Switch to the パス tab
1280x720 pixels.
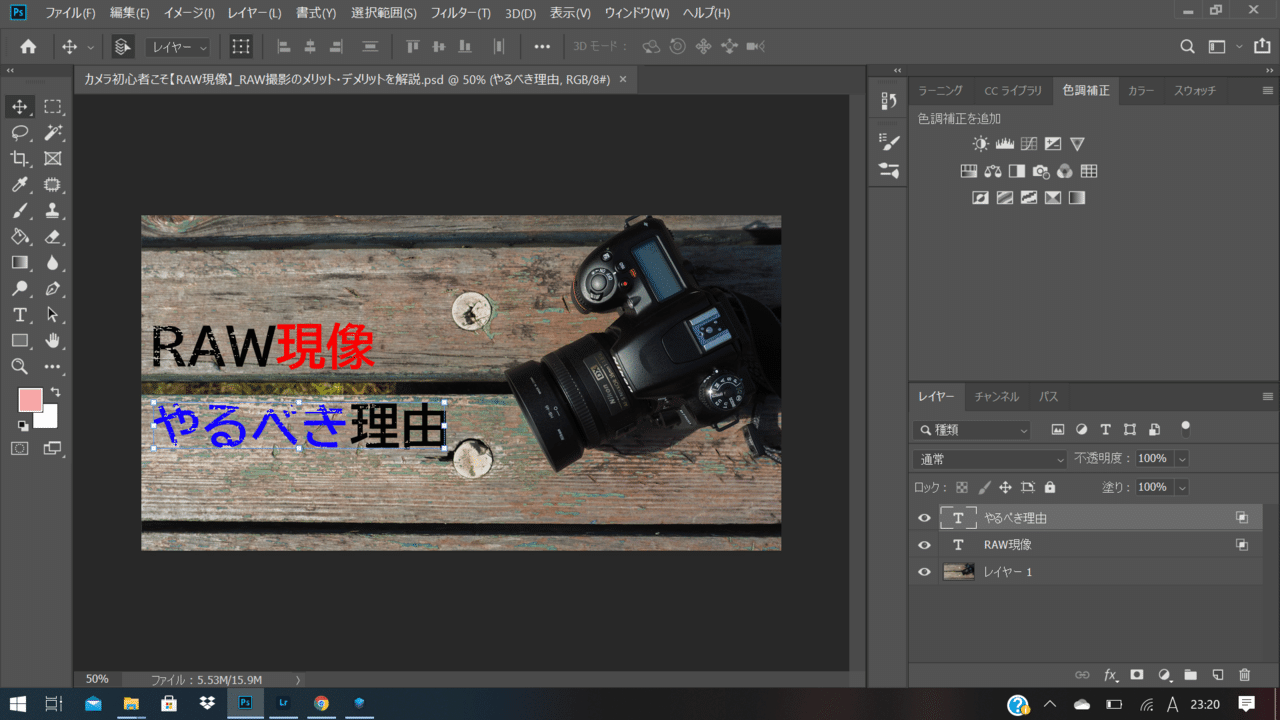click(1048, 397)
